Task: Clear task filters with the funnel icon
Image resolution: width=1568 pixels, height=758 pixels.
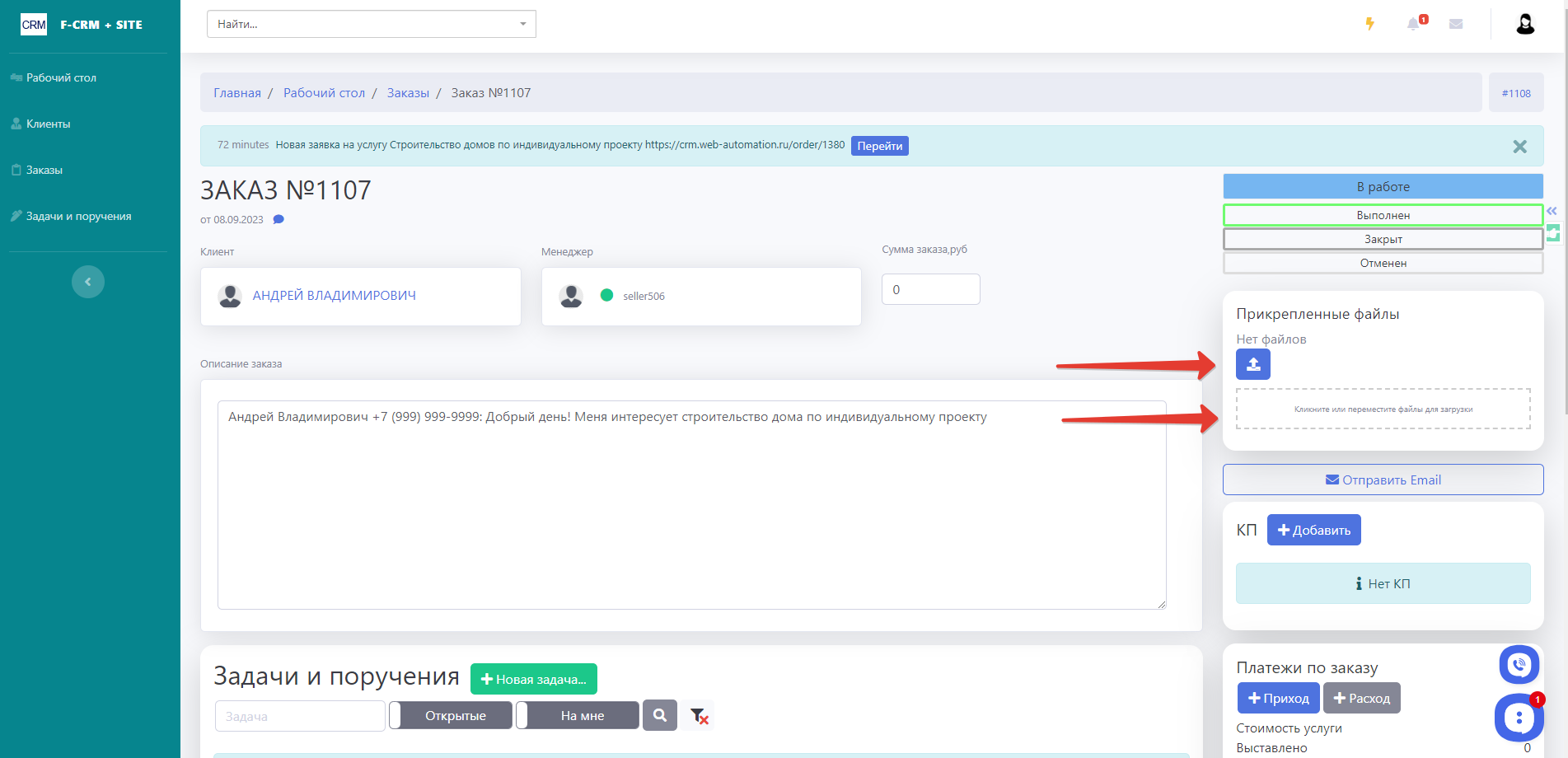Action: pyautogui.click(x=699, y=716)
